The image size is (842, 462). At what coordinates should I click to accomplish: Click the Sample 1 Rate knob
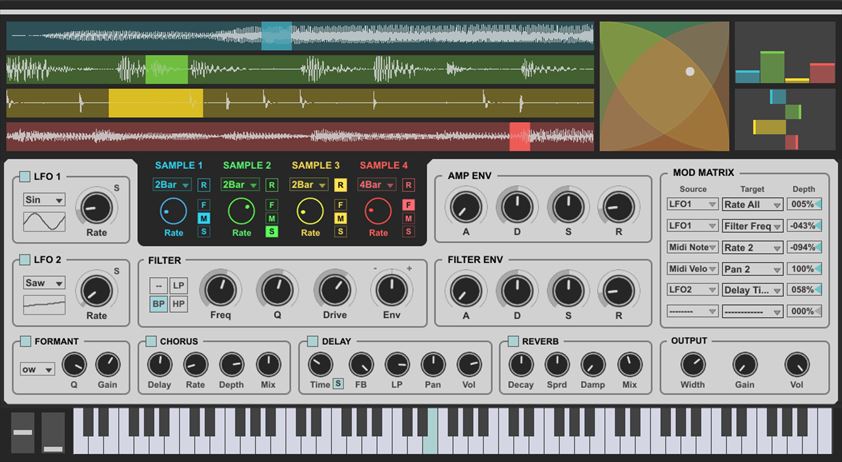coord(173,210)
